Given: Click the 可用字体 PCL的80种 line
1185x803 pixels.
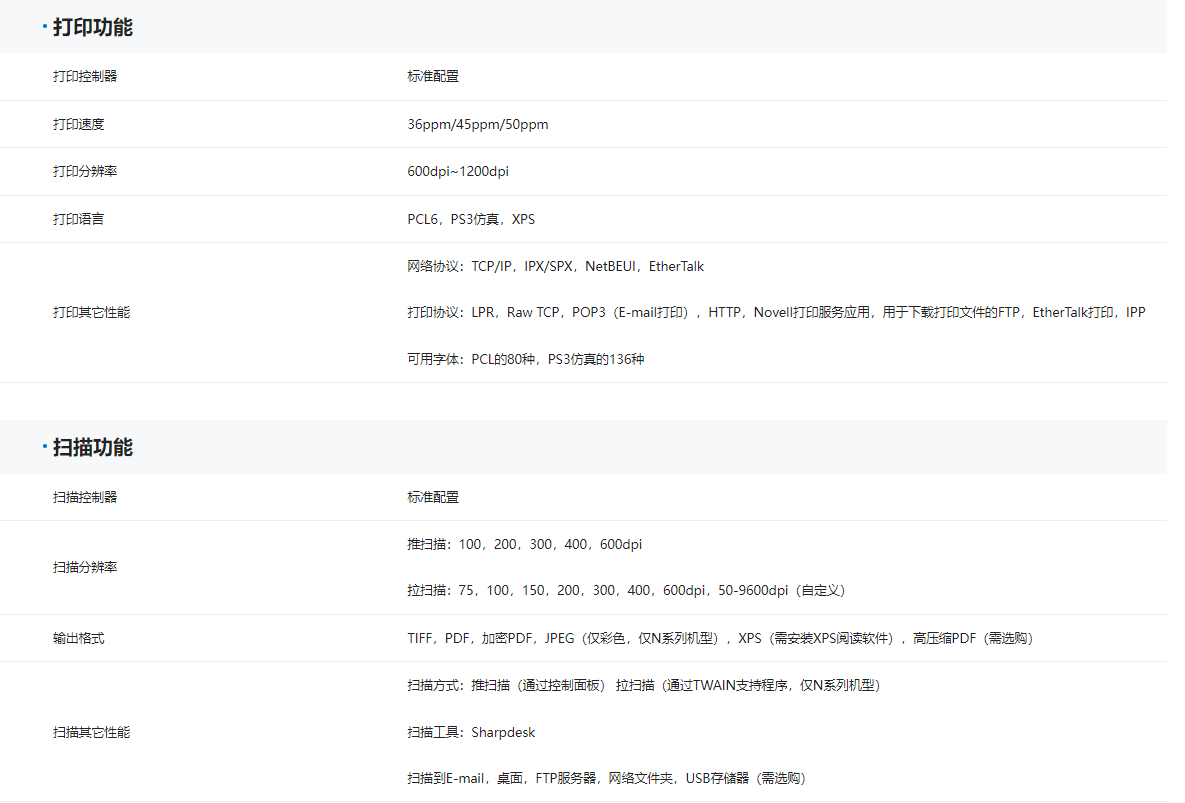Looking at the screenshot, I should [x=525, y=359].
